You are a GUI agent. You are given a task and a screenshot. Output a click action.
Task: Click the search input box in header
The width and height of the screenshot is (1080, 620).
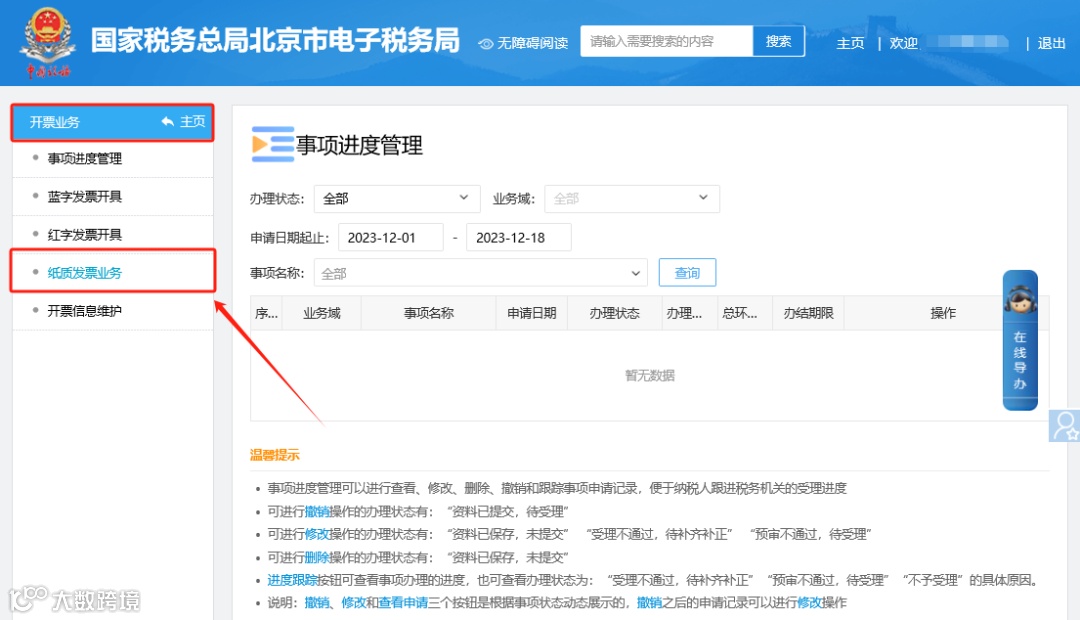point(667,41)
